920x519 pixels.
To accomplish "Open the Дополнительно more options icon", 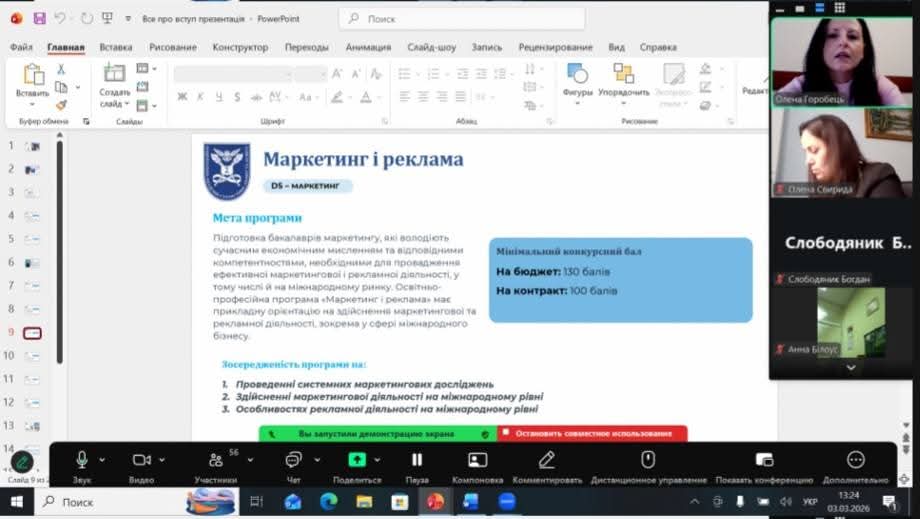I will pos(856,459).
